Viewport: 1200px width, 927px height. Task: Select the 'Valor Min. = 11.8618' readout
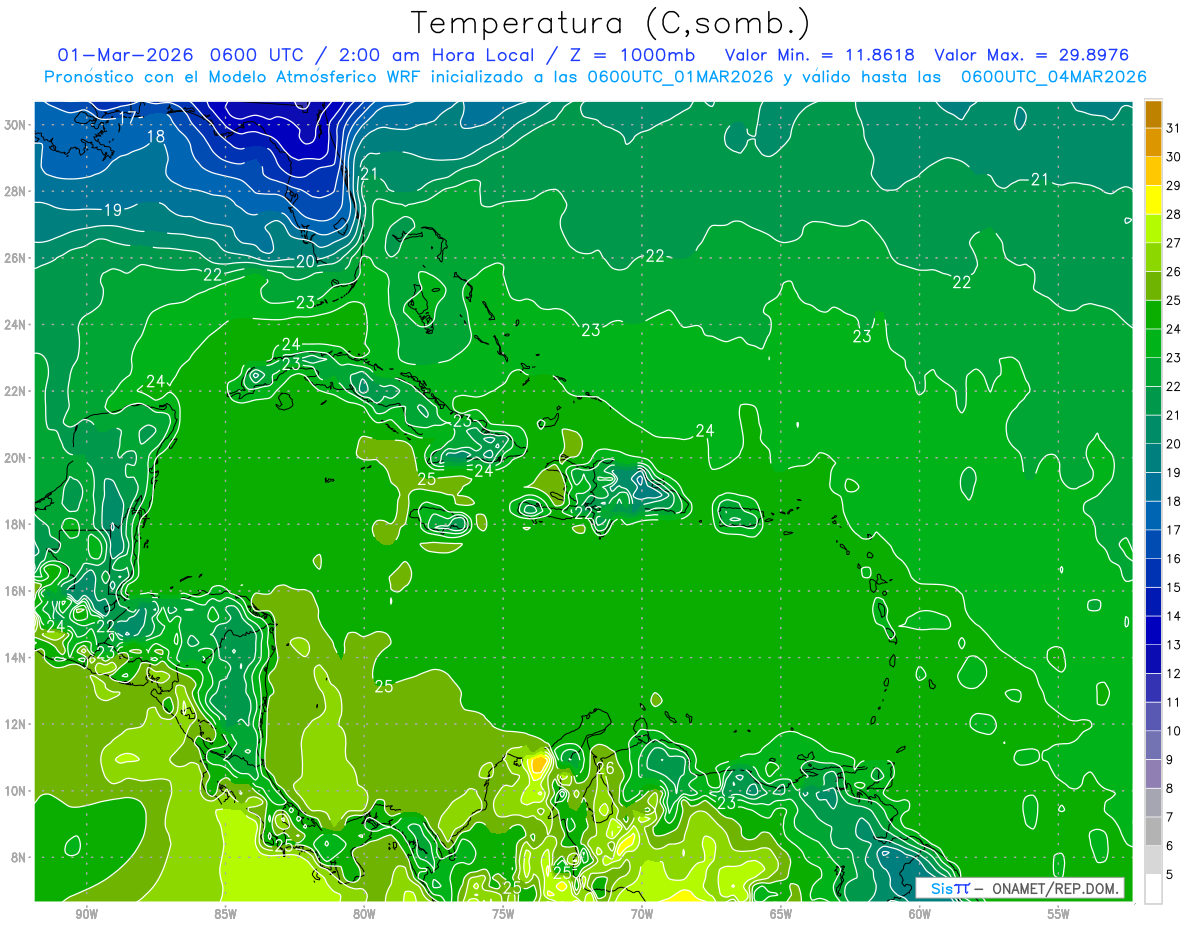pos(819,54)
